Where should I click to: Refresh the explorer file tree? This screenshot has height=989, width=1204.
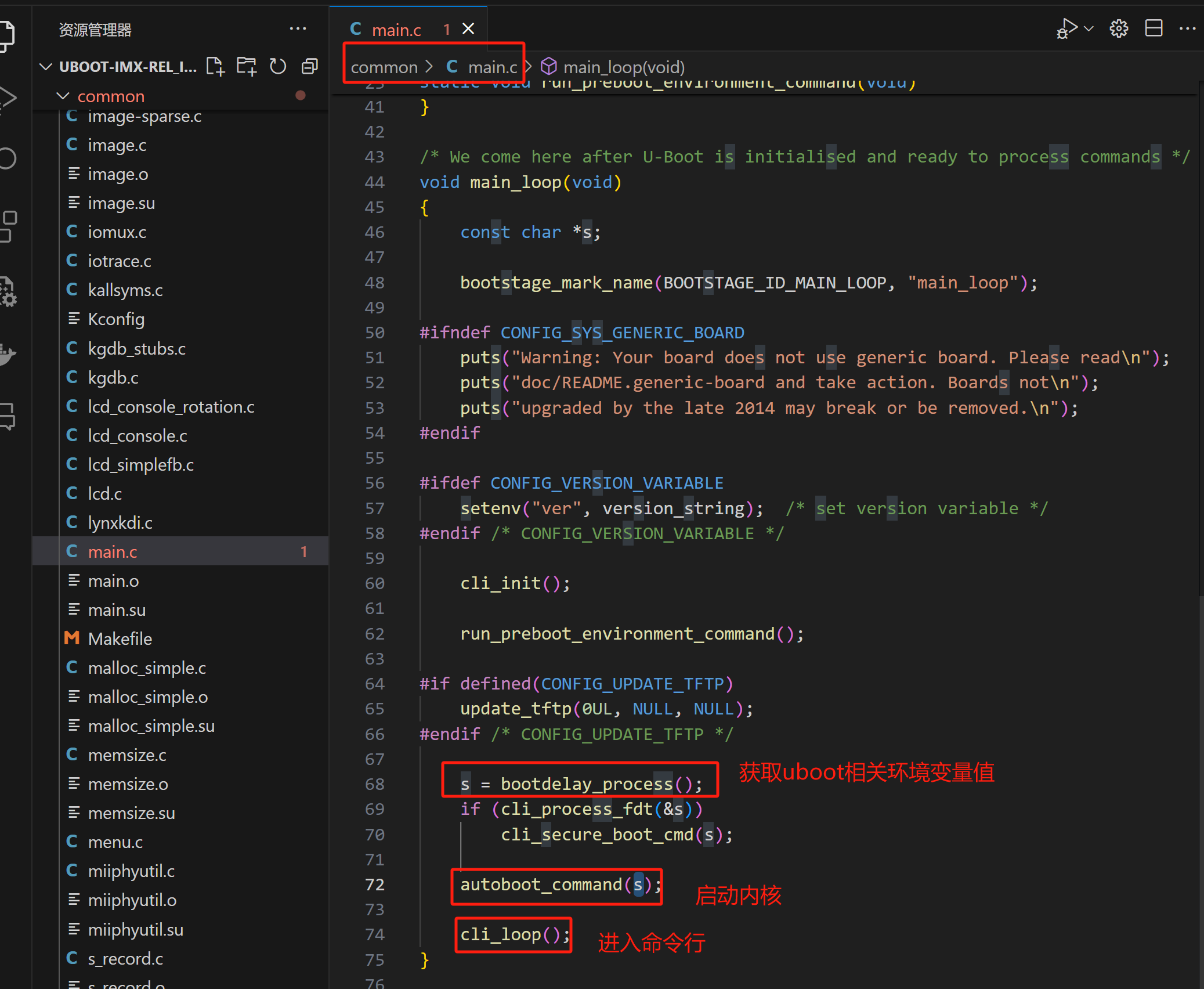pos(278,67)
